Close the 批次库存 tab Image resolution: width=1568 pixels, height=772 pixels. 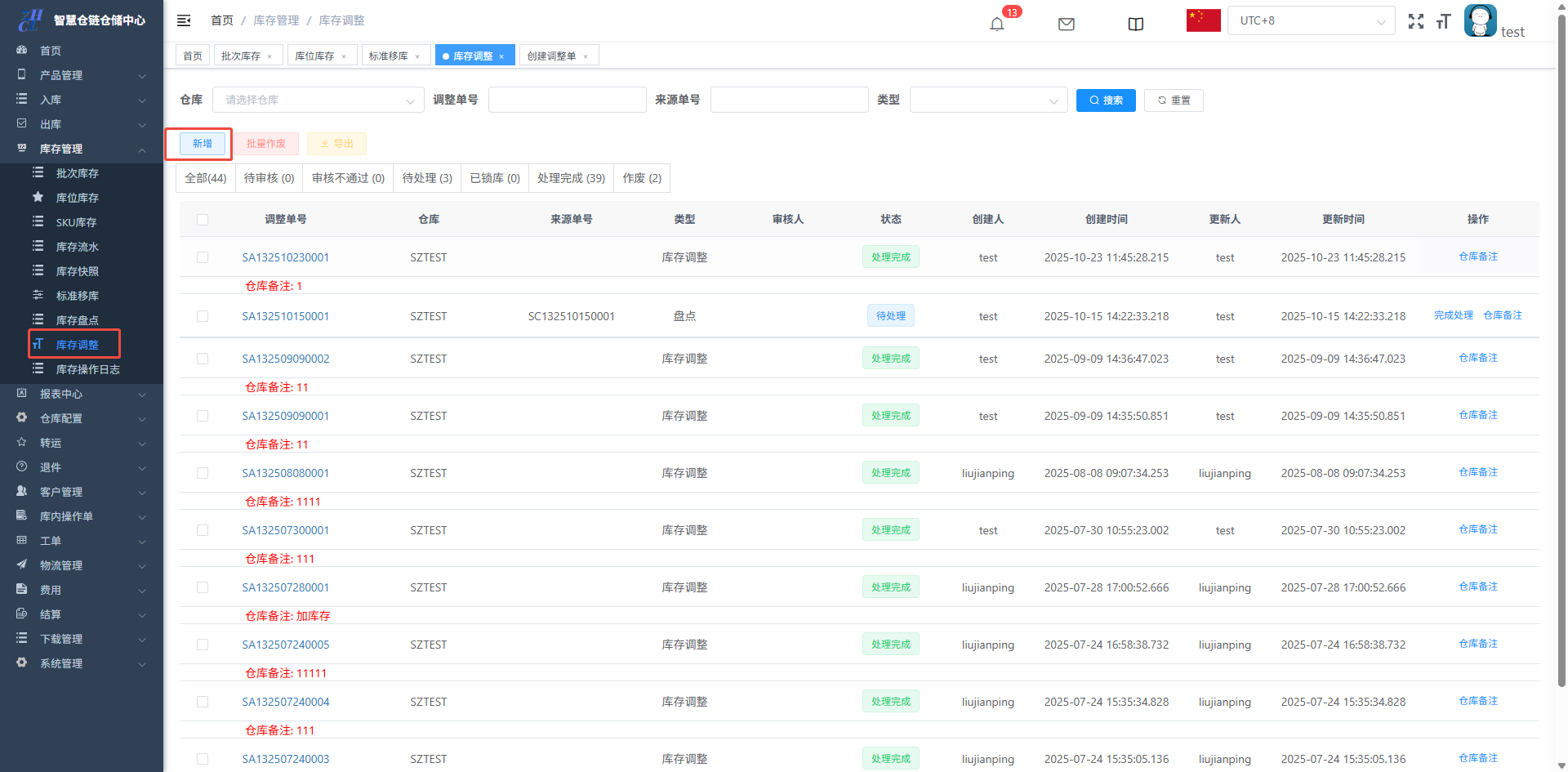point(269,56)
